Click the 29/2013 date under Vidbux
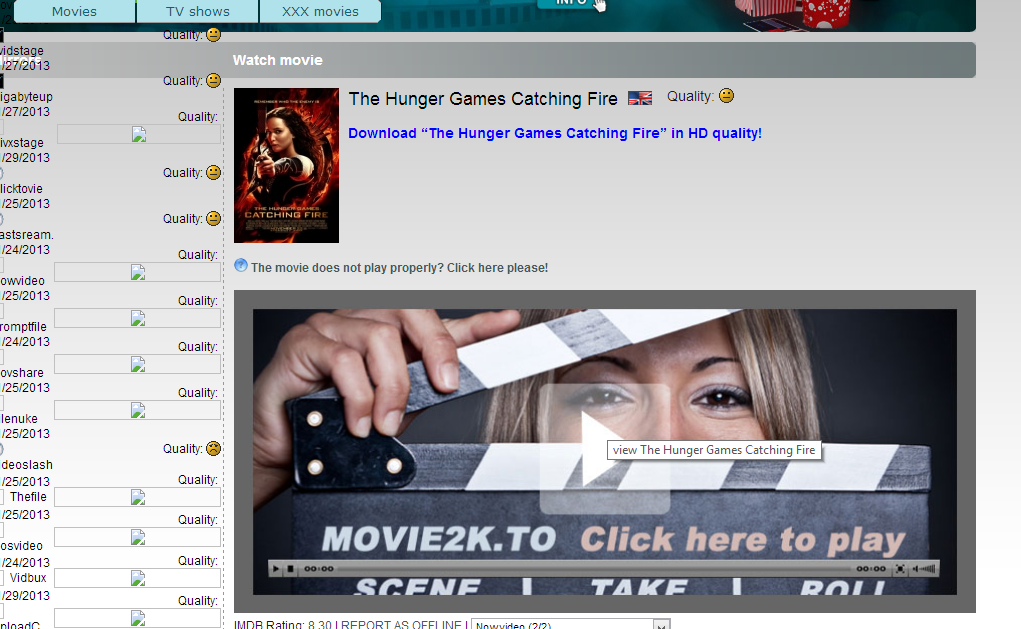 point(25,596)
